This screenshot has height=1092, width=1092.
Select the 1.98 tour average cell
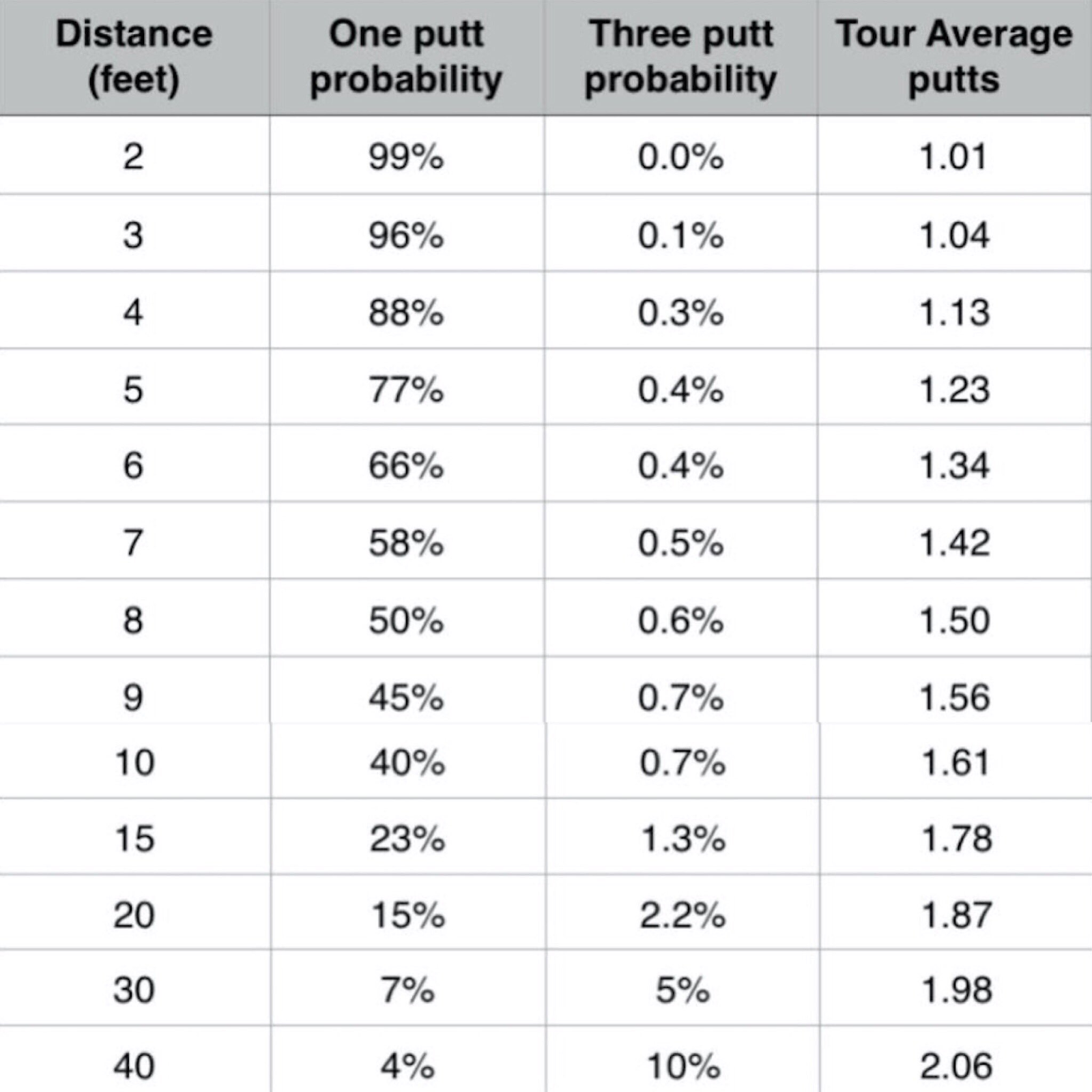coord(955,989)
